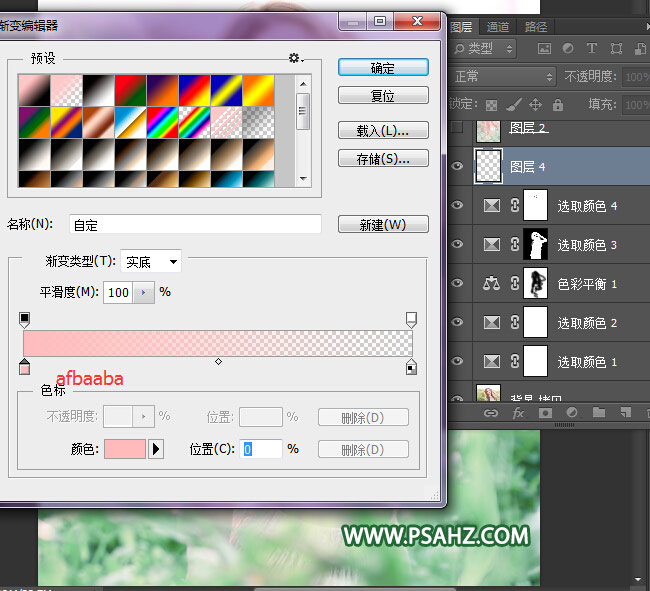Open the smoothness percentage arrow
The height and width of the screenshot is (591, 650).
coord(144,292)
